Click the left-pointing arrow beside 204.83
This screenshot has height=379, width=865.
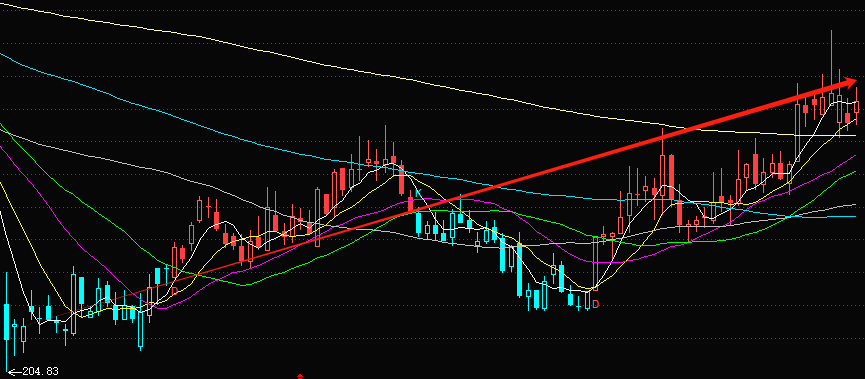point(14,372)
